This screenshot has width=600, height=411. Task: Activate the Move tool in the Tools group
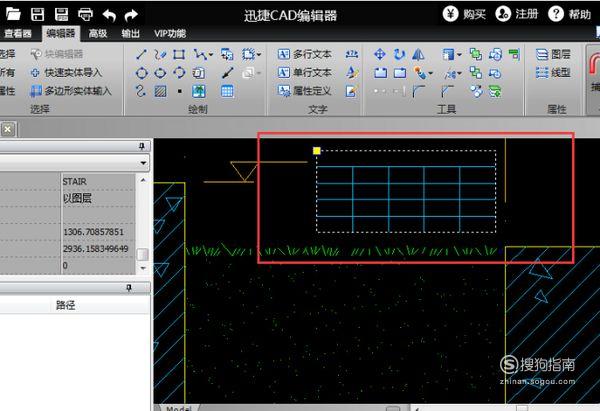click(380, 54)
